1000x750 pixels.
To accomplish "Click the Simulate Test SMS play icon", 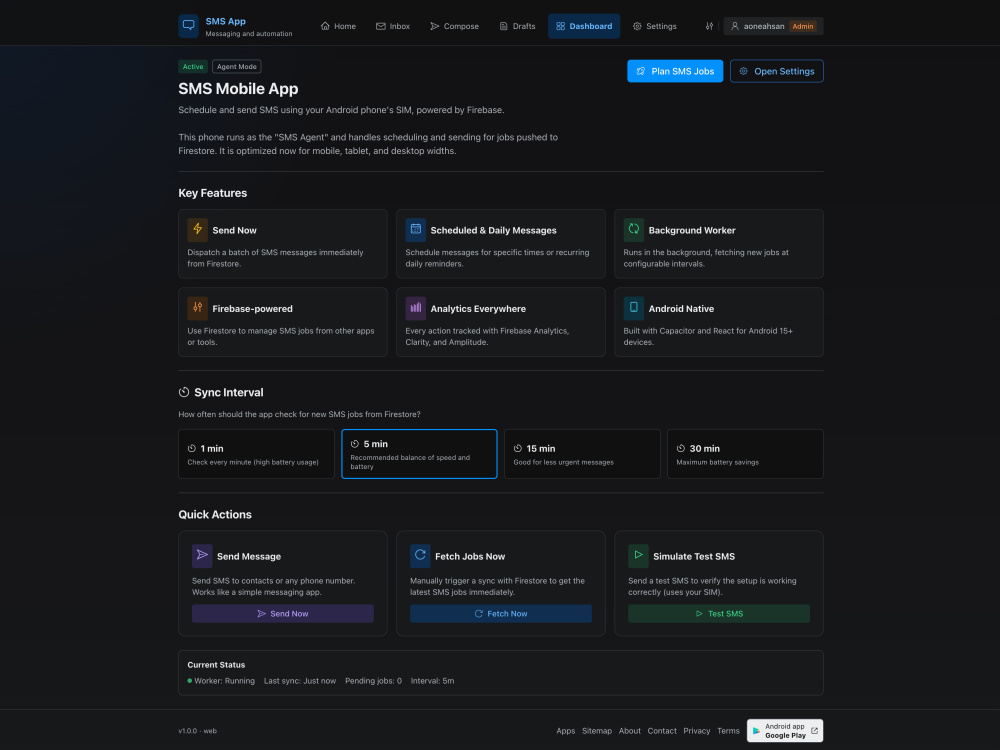I will pyautogui.click(x=638, y=555).
